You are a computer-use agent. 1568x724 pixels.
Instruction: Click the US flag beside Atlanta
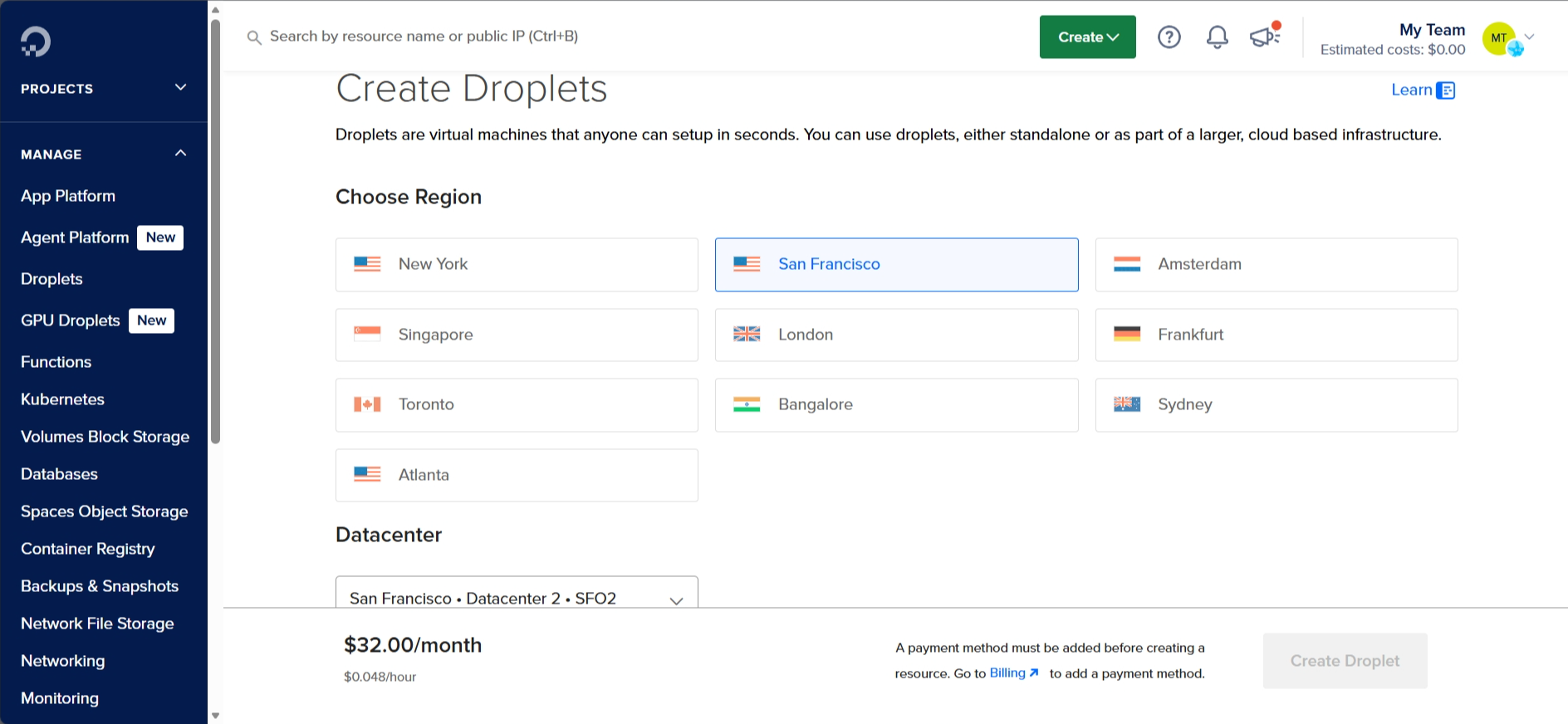[367, 475]
